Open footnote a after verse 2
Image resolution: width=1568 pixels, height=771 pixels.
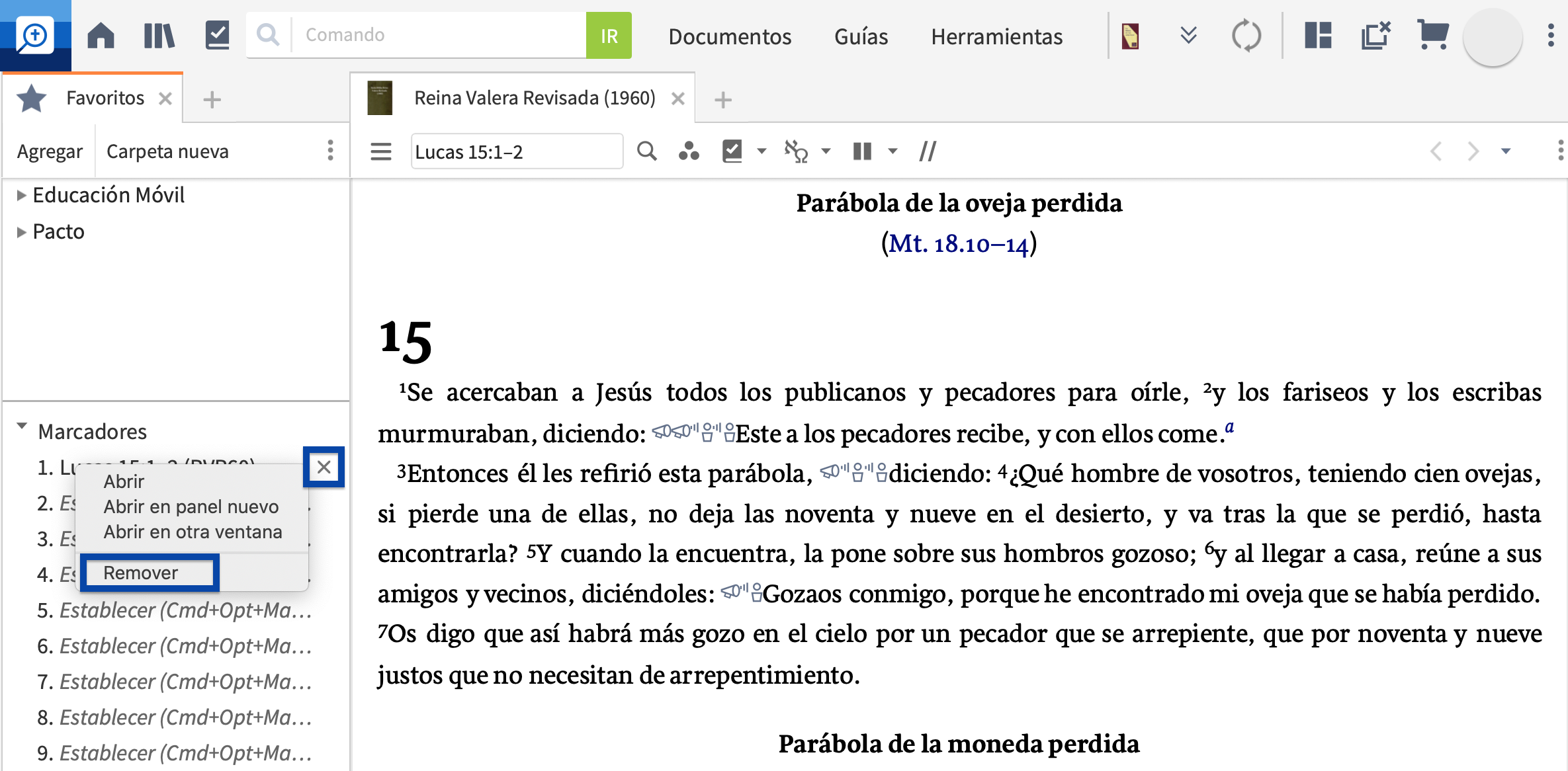(x=1229, y=426)
